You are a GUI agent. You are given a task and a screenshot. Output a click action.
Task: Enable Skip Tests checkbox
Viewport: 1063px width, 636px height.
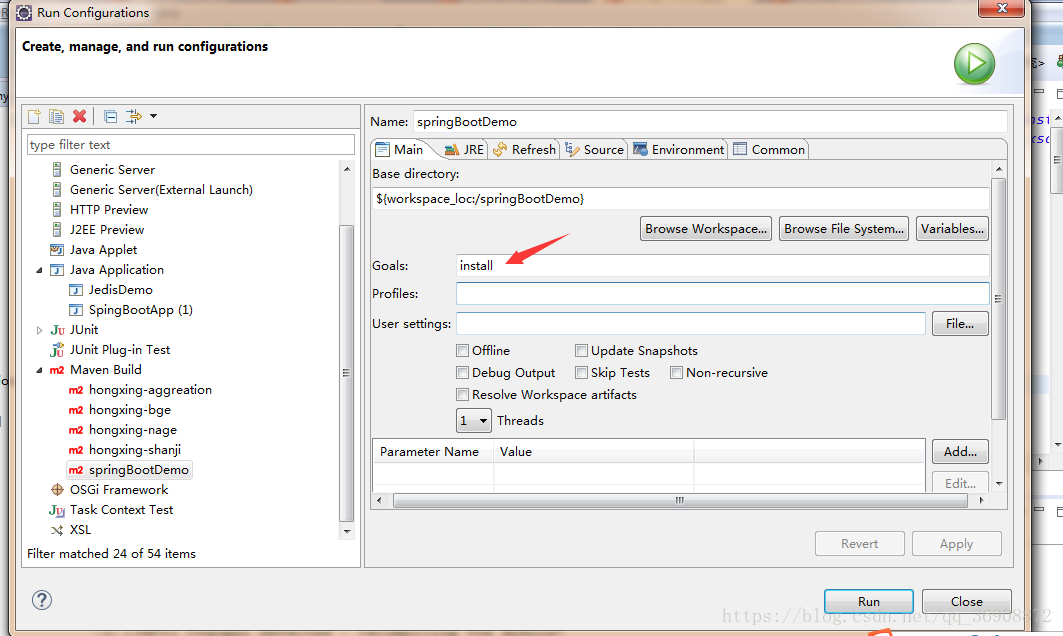click(581, 373)
